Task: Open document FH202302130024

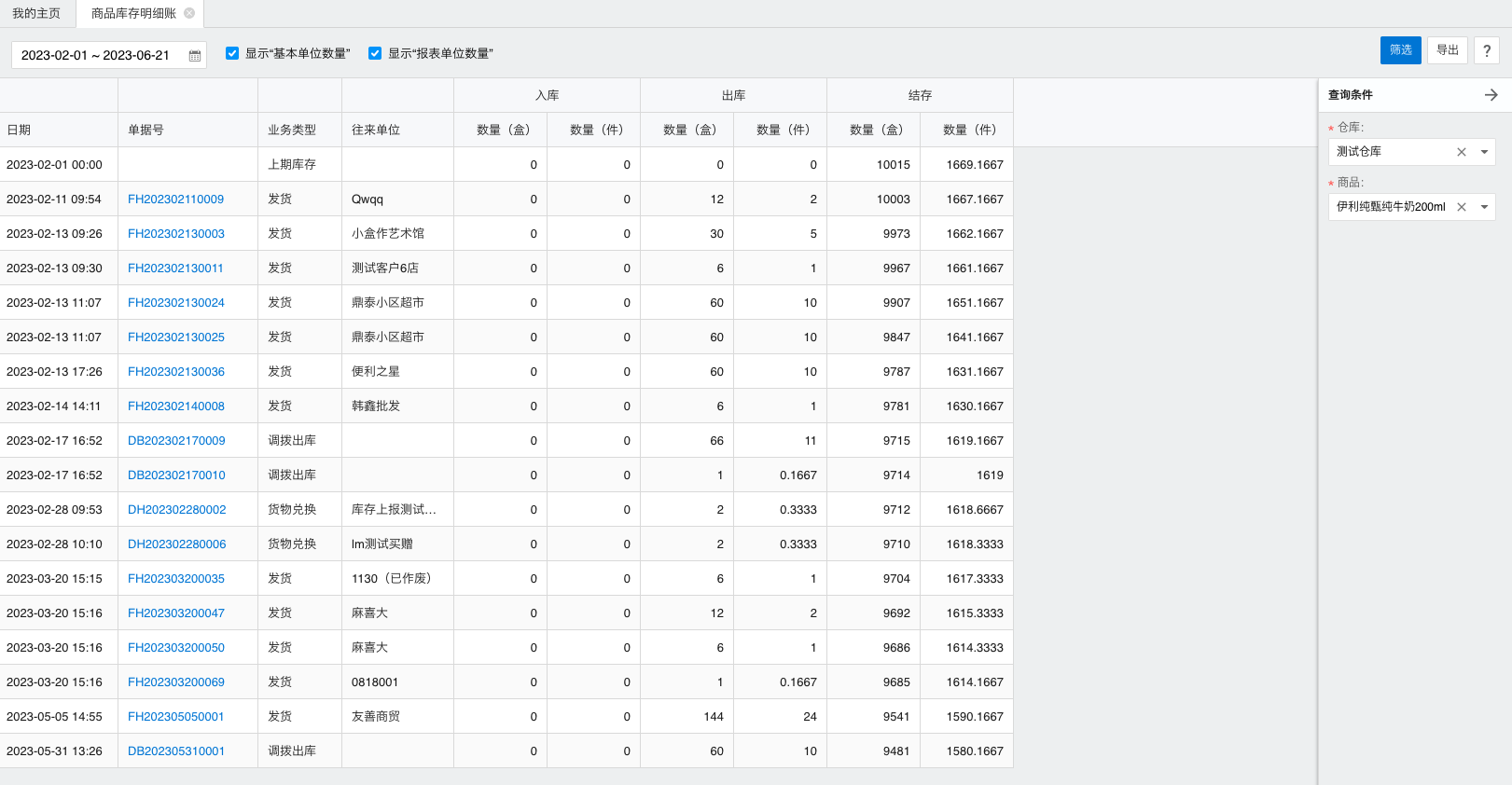Action: pyautogui.click(x=175, y=303)
